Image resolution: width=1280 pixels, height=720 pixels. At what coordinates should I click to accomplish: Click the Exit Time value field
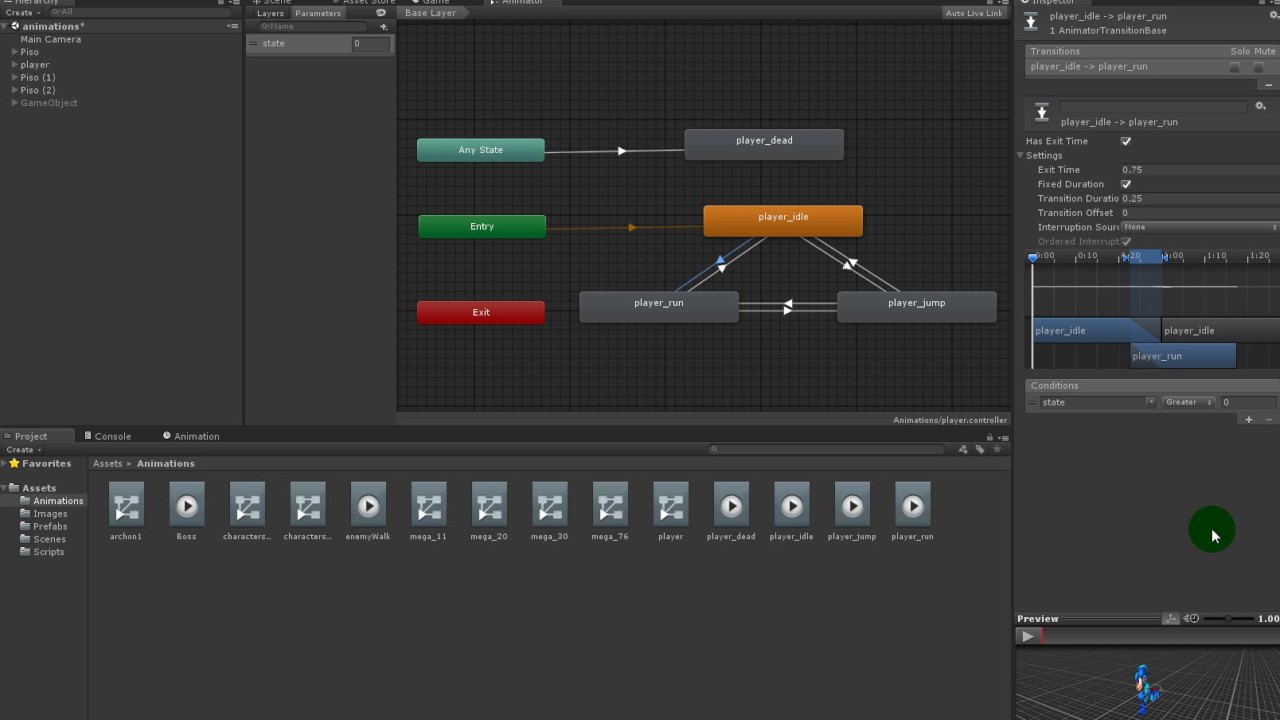pyautogui.click(x=1199, y=170)
